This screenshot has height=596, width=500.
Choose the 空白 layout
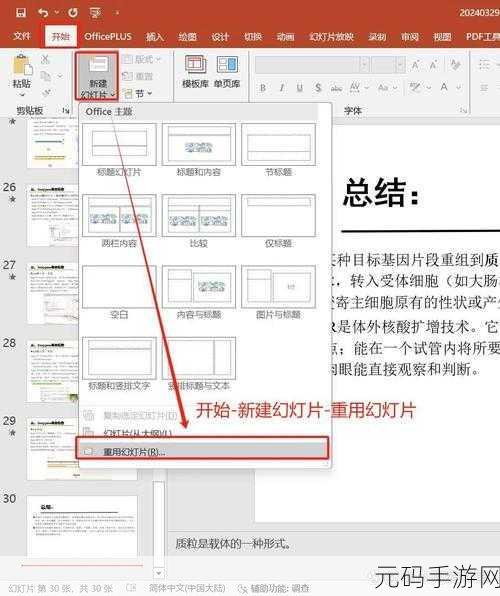[119, 292]
